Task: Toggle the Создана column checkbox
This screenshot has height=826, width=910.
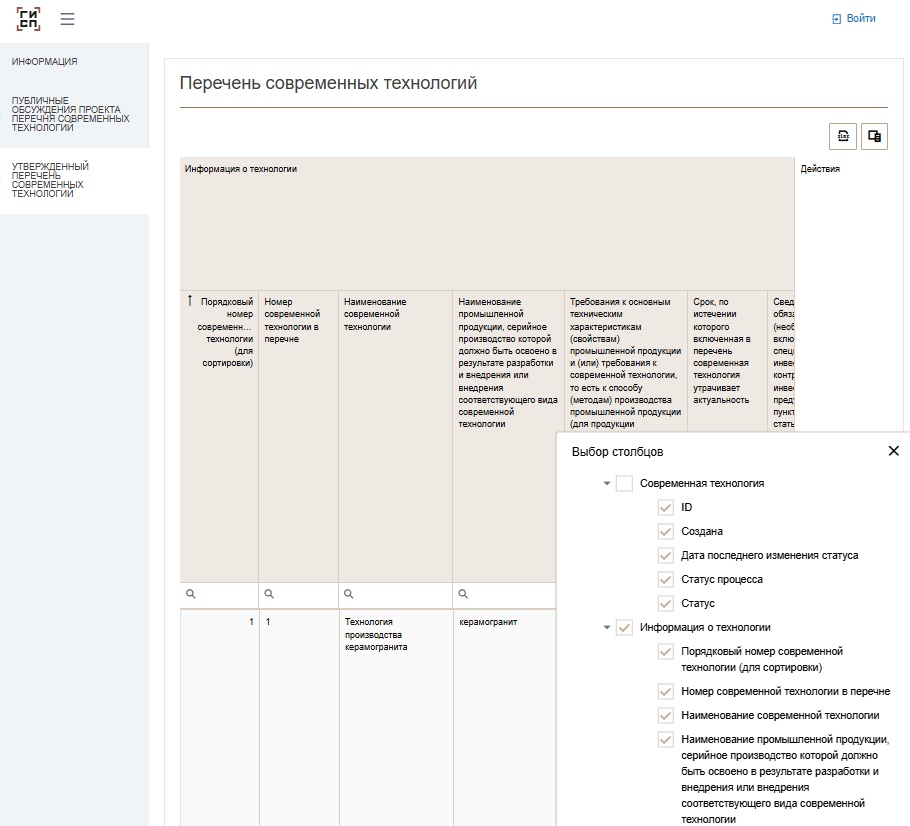Action: click(665, 532)
